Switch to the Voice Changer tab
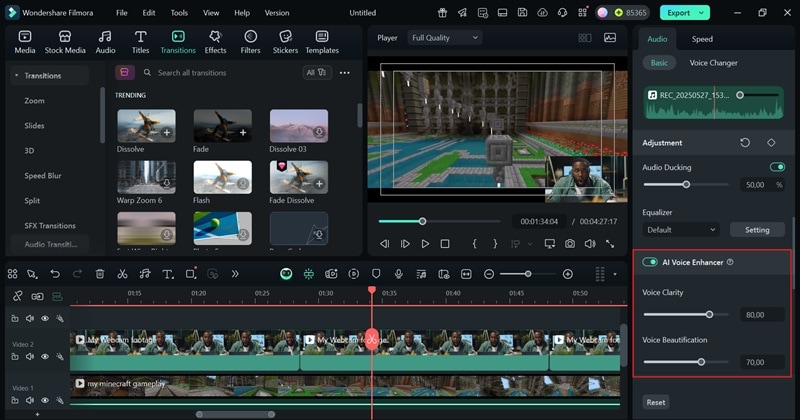Viewport: 800px width, 420px height. pos(713,63)
